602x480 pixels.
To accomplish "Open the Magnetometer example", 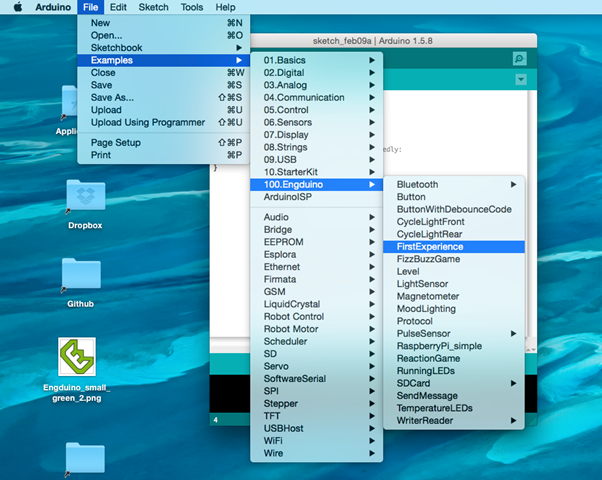I will coord(454,296).
